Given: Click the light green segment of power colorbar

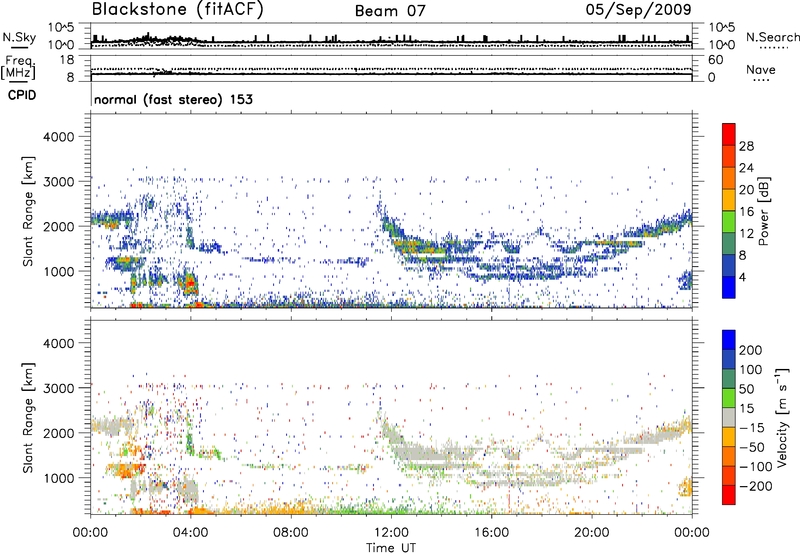Looking at the screenshot, I should click(729, 221).
